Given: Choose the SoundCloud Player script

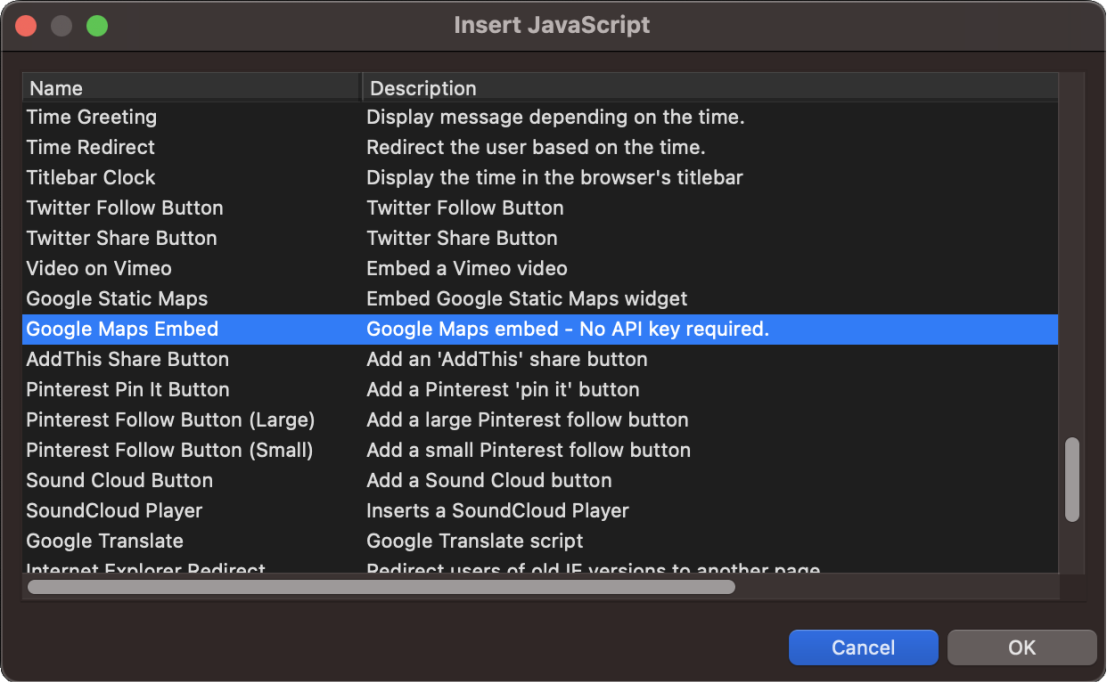Looking at the screenshot, I should pyautogui.click(x=115, y=511).
